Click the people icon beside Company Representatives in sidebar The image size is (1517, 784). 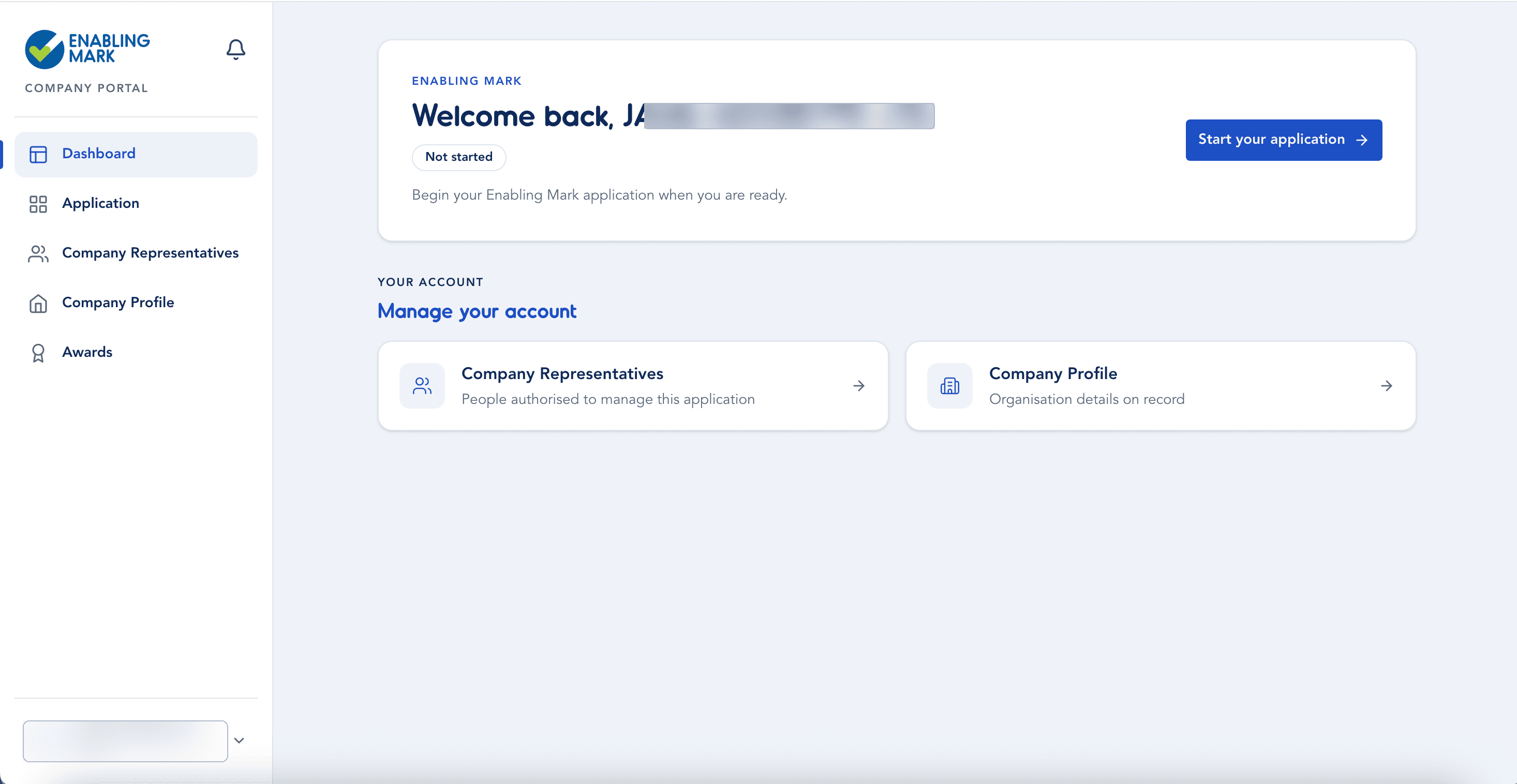coord(38,254)
